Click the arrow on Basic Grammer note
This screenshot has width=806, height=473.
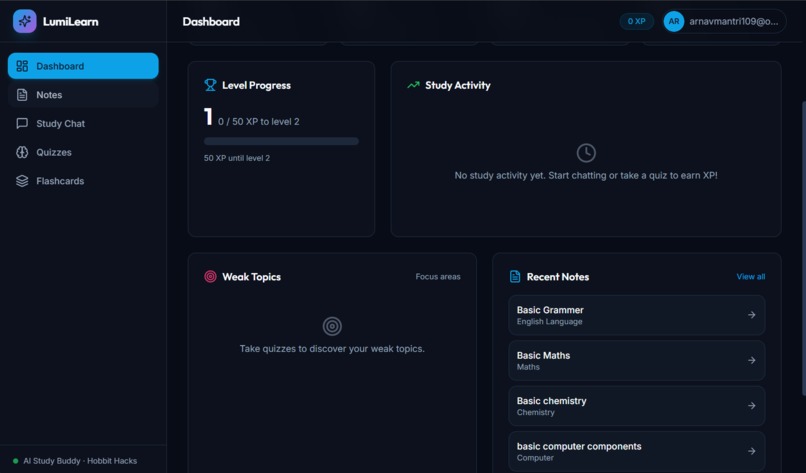(x=752, y=315)
